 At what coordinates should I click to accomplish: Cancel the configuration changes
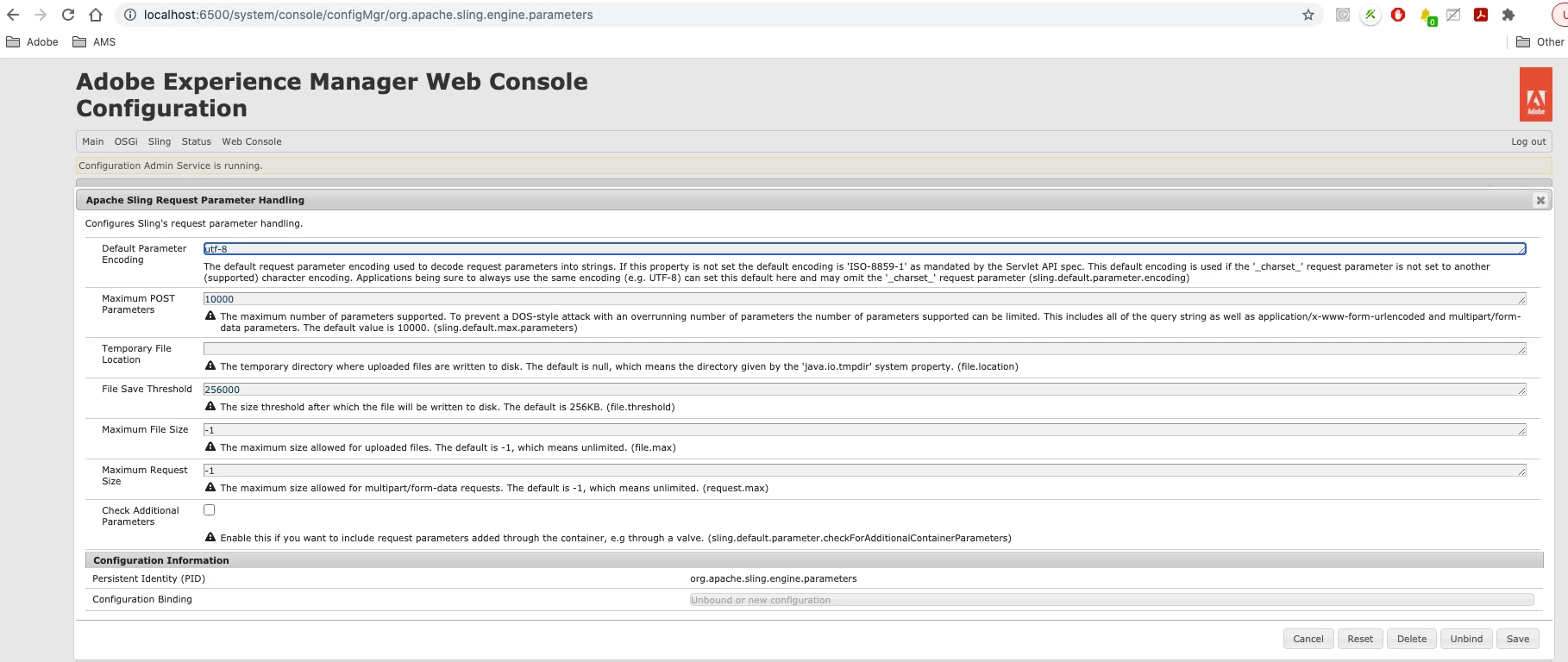[1308, 639]
